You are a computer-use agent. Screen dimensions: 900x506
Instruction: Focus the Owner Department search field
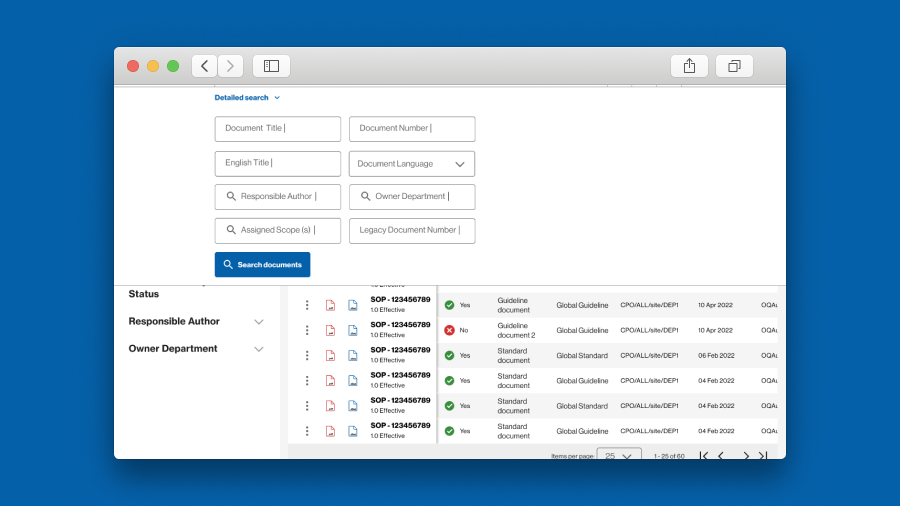coord(412,197)
